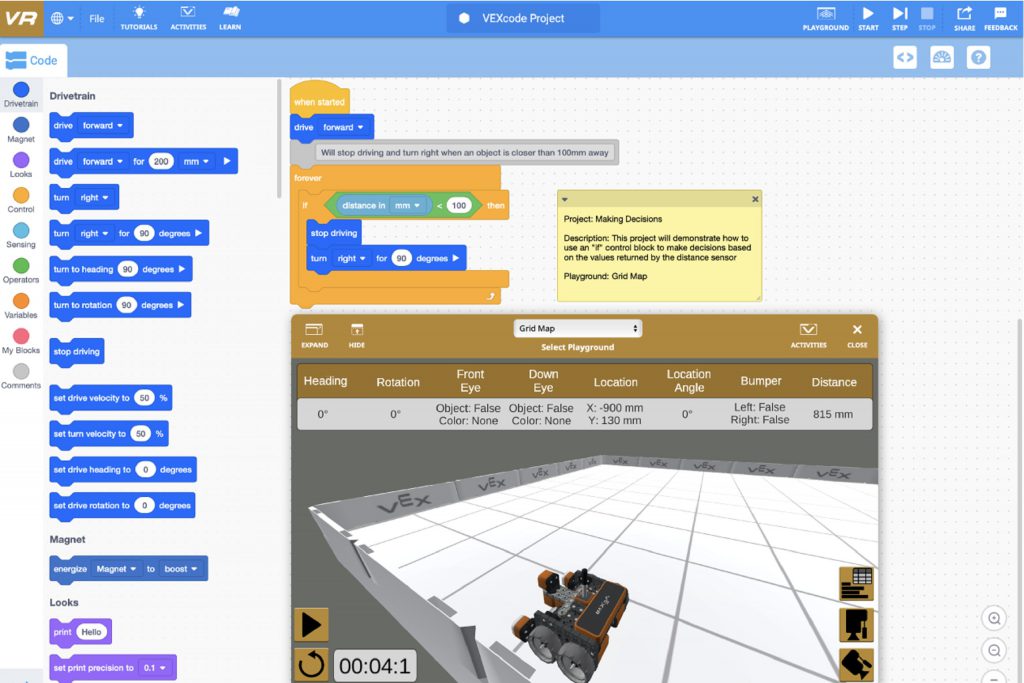
Task: Open the Playground window icon
Action: coord(825,18)
